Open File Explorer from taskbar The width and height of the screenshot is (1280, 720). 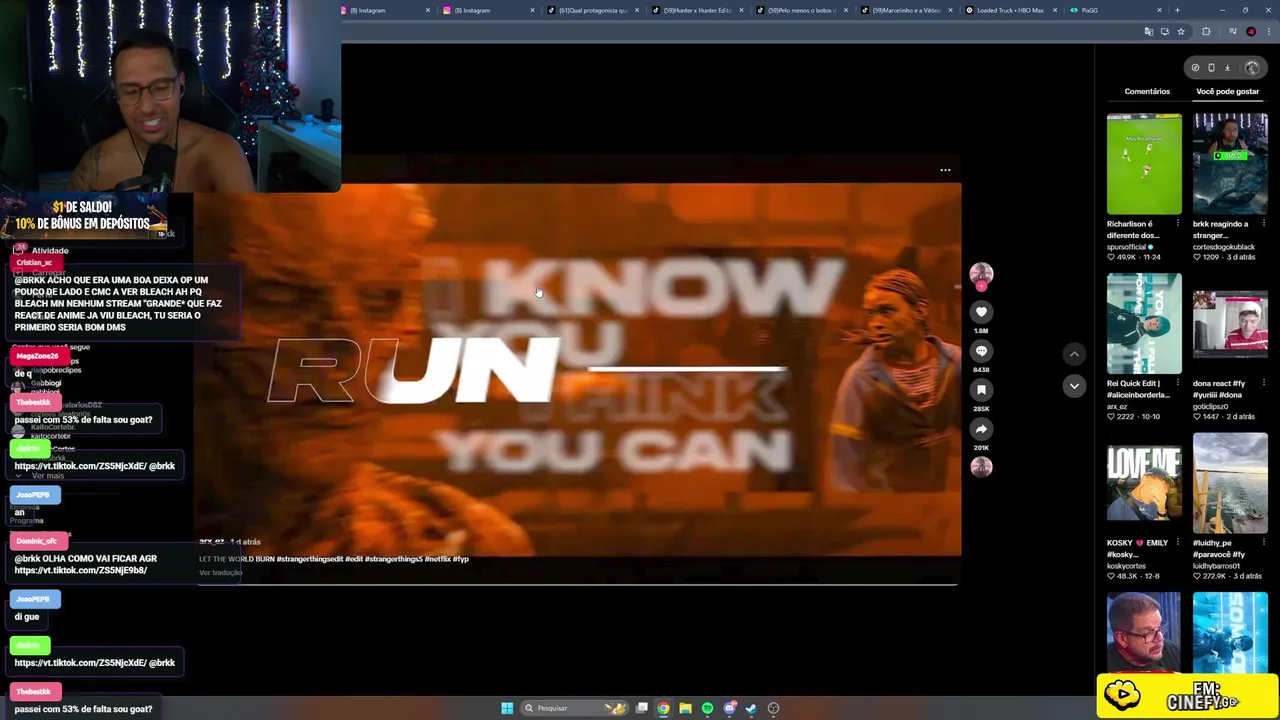[685, 708]
